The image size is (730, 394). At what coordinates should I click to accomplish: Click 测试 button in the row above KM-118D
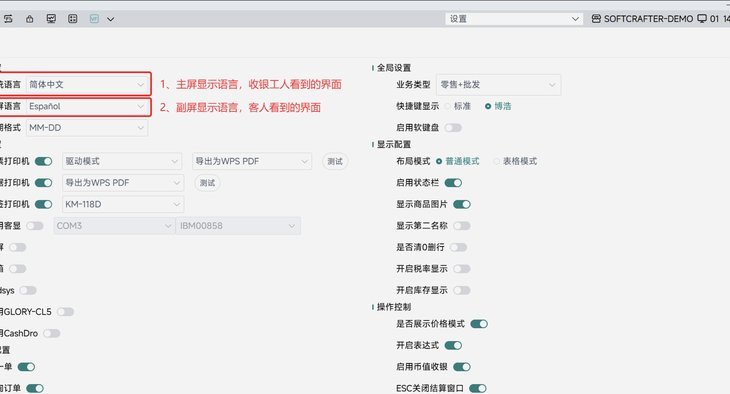207,183
